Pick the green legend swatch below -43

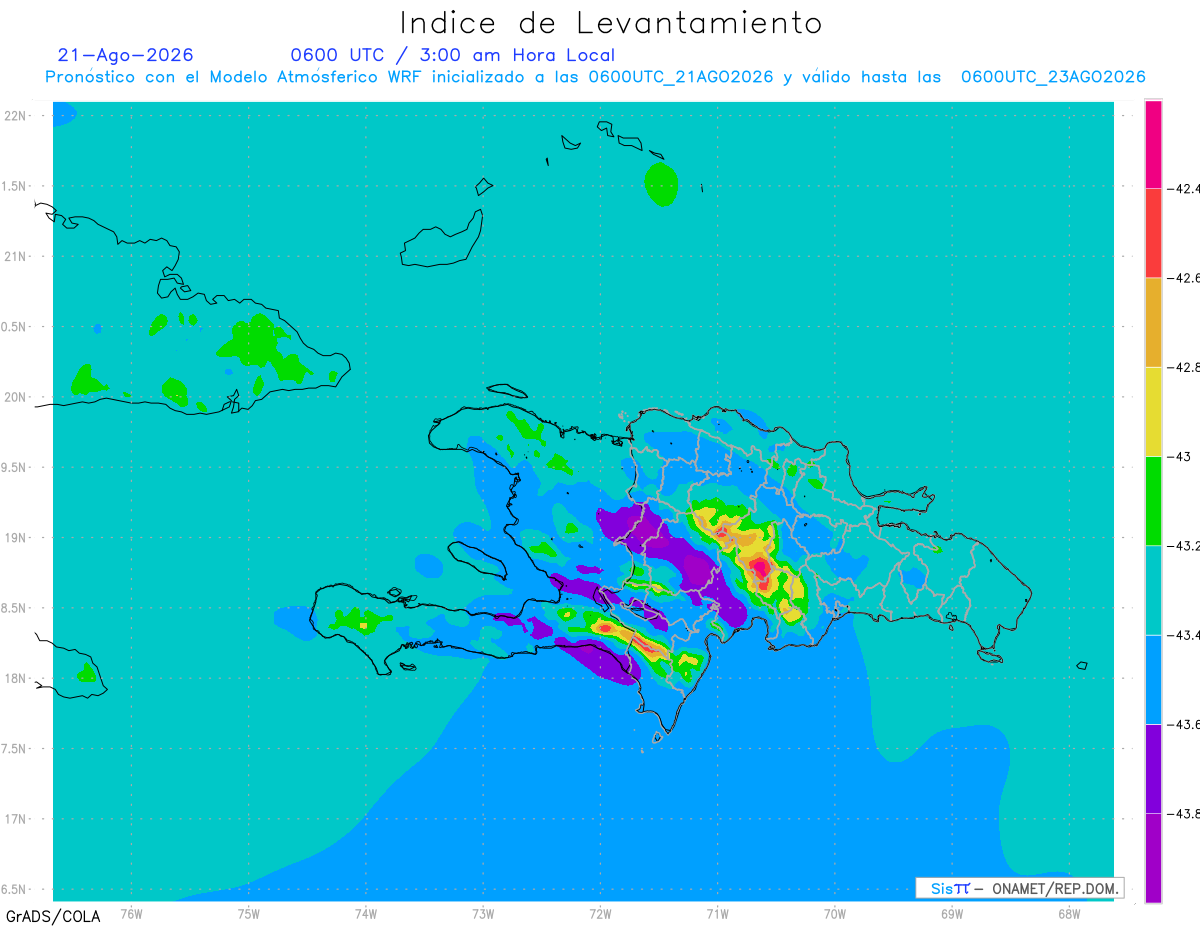1153,500
